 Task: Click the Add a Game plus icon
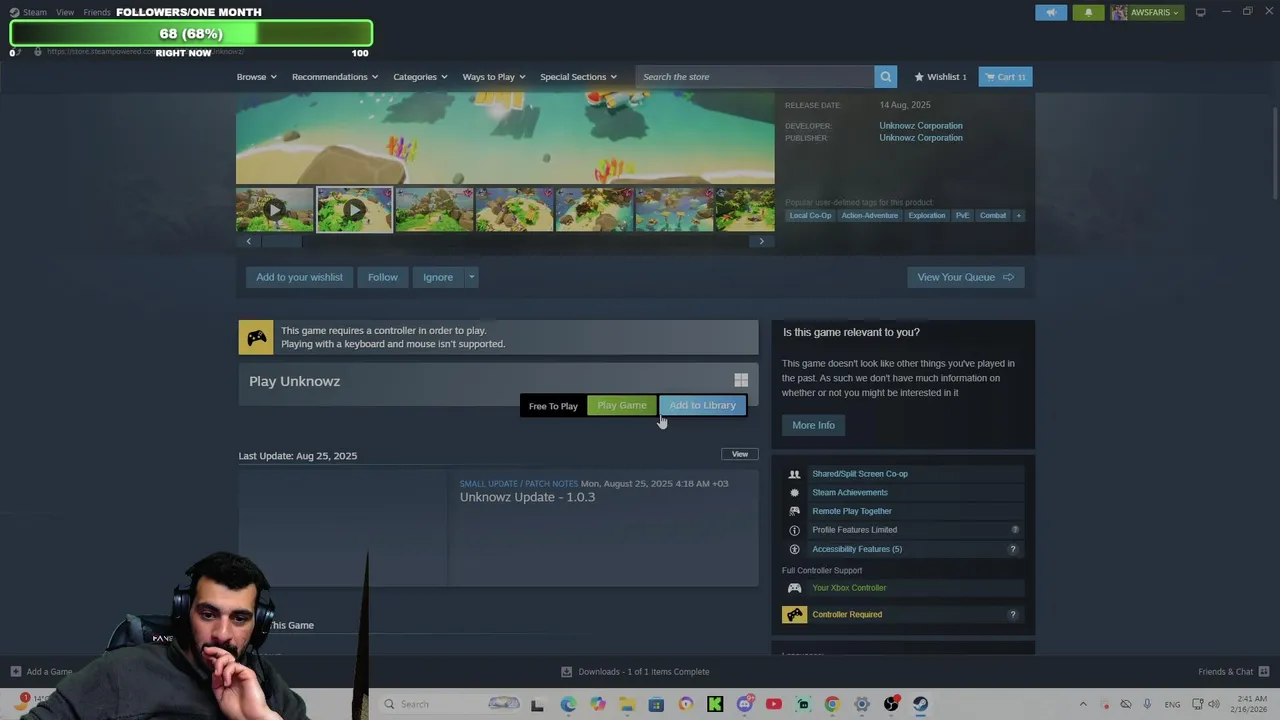[x=15, y=672]
